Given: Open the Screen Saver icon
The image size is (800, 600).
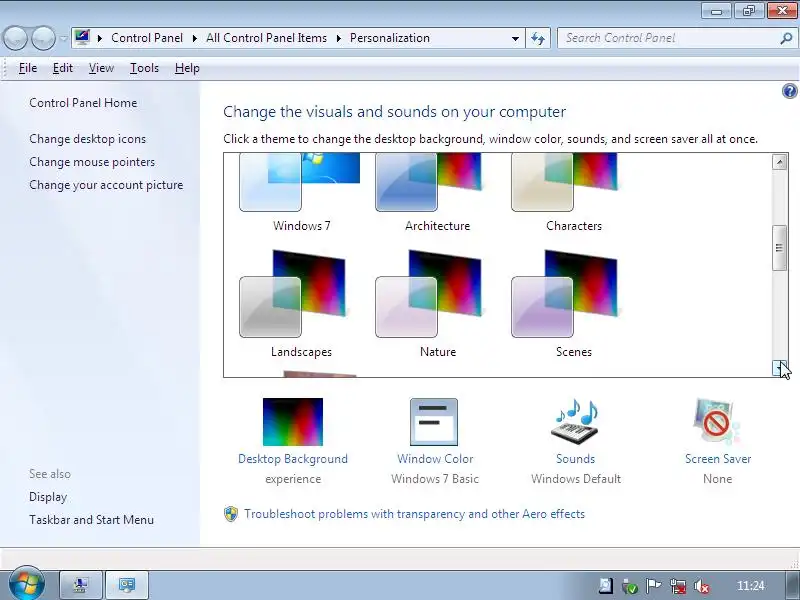Looking at the screenshot, I should (x=717, y=422).
